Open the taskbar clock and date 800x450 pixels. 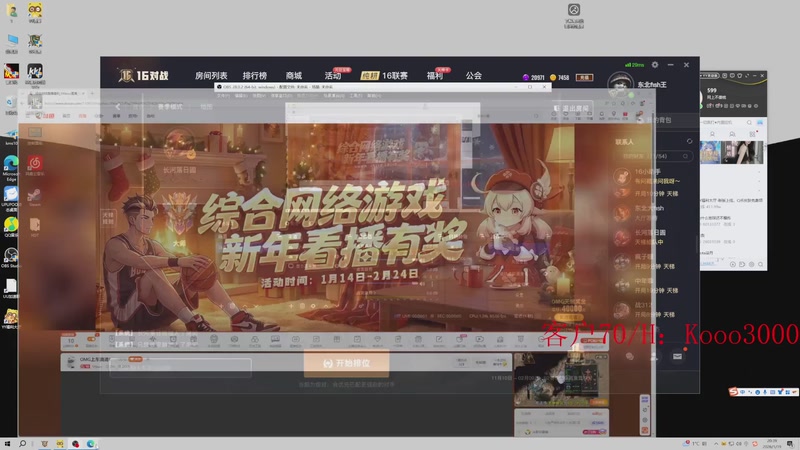(771, 443)
